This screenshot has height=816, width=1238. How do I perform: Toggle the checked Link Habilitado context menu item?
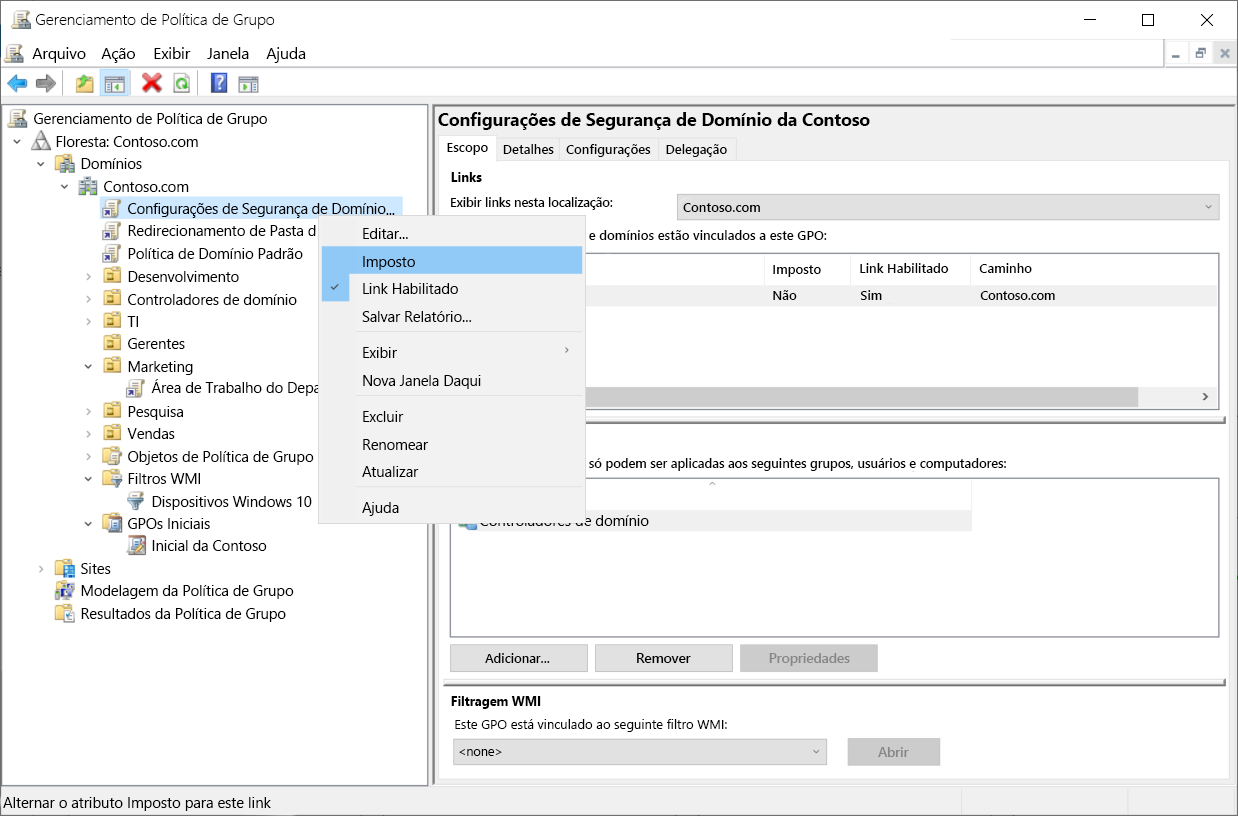coord(451,289)
